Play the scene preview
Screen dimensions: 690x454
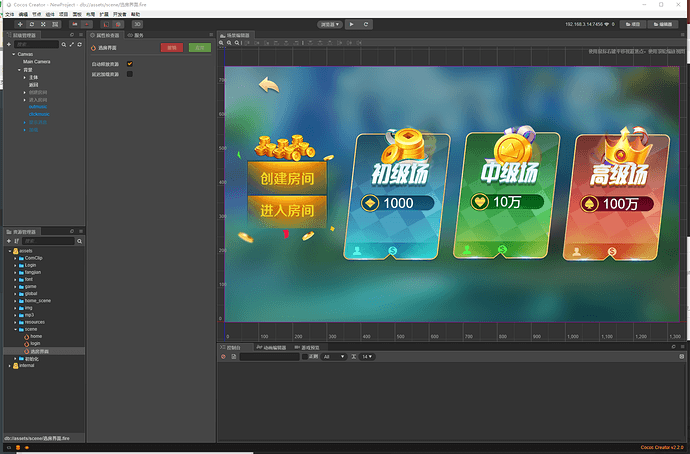click(x=352, y=24)
